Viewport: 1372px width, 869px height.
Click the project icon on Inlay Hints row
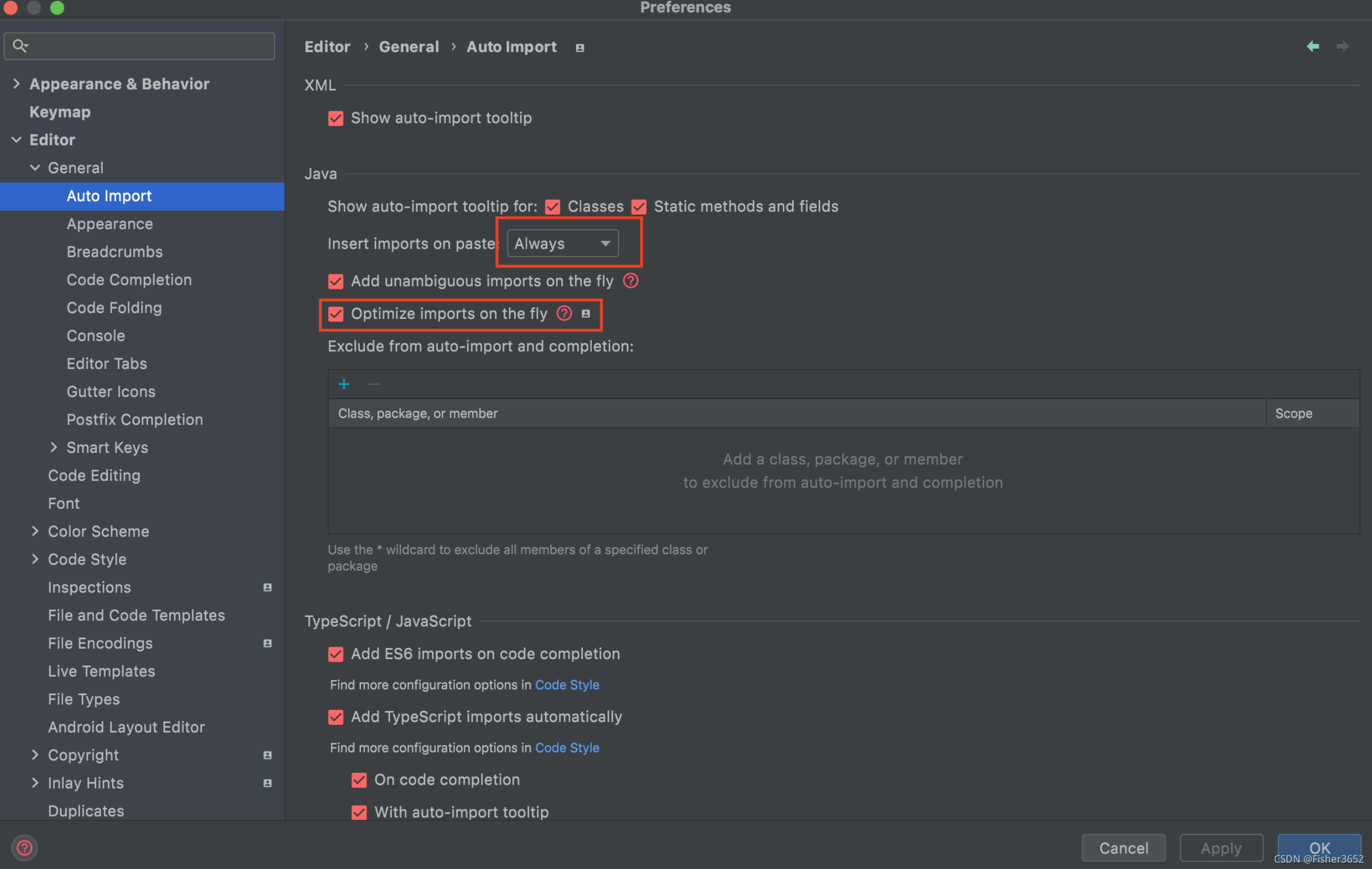267,783
